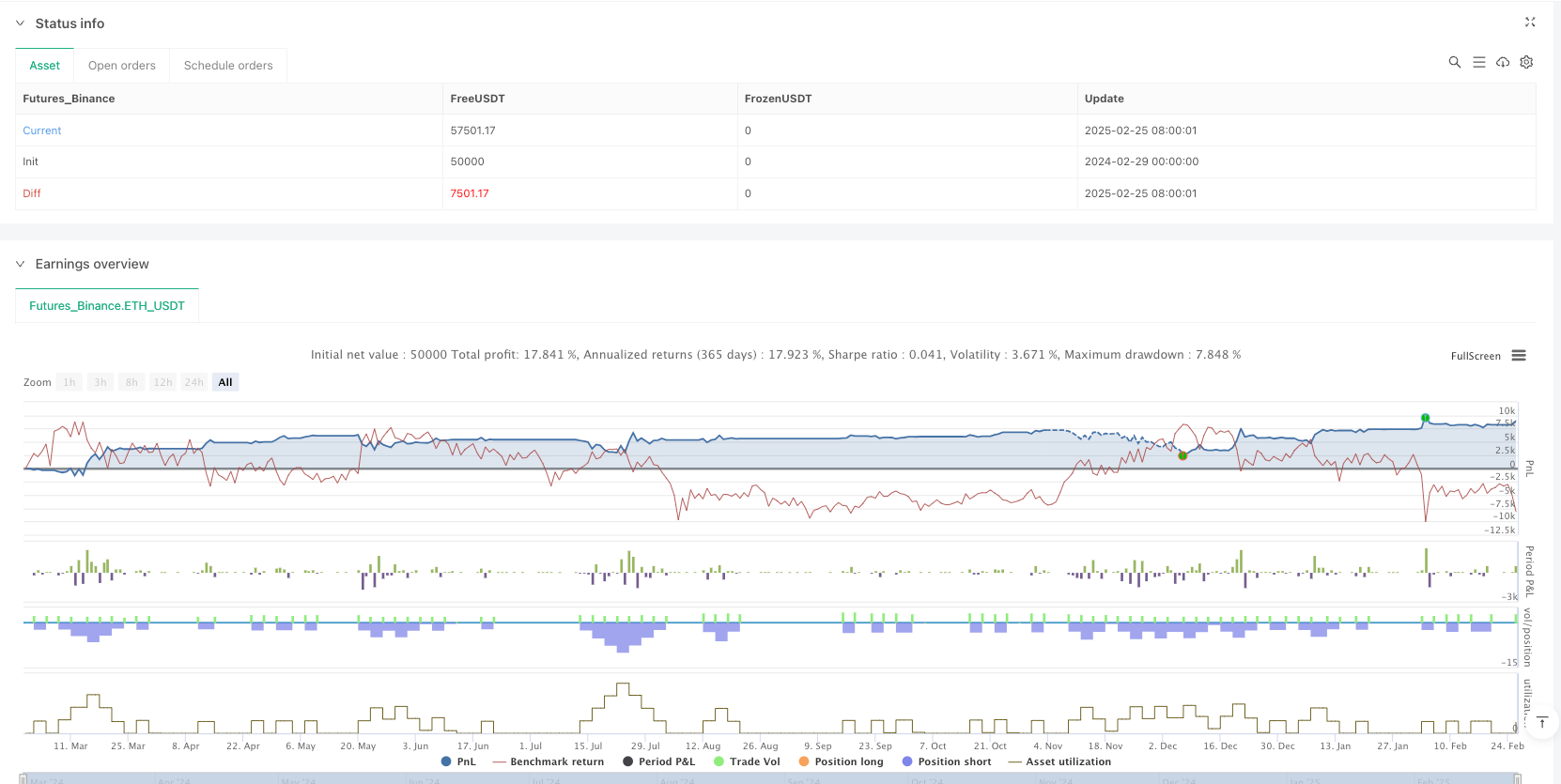Switch to the Open orders tab
The image size is (1561, 784).
click(x=122, y=66)
